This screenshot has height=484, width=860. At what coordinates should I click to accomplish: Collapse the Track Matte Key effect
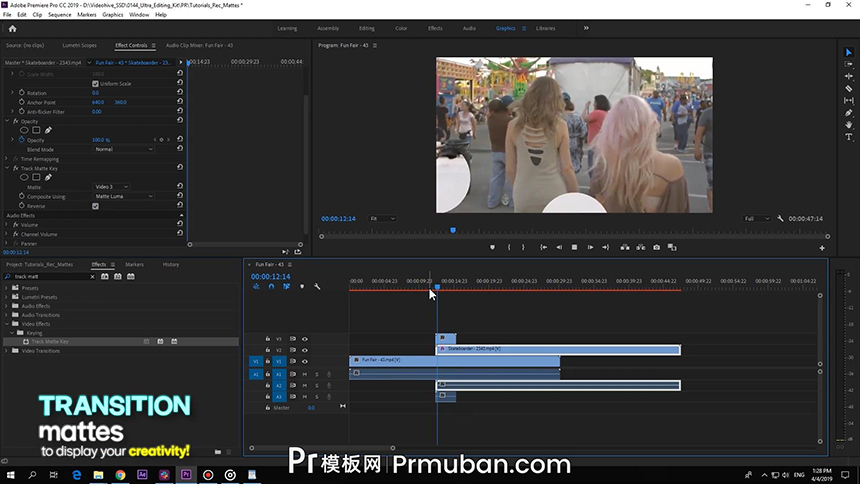(x=7, y=168)
